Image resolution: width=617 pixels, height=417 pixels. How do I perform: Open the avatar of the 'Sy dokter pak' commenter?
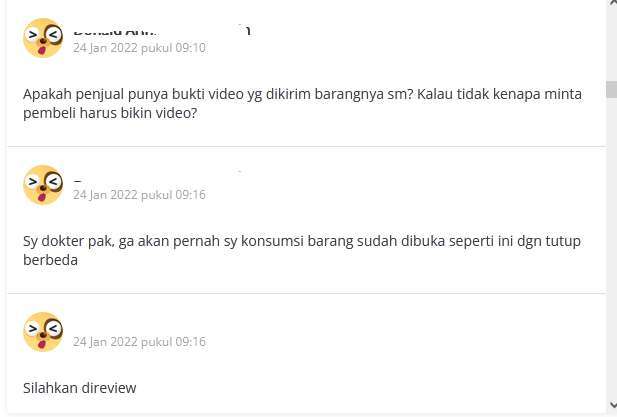click(43, 185)
